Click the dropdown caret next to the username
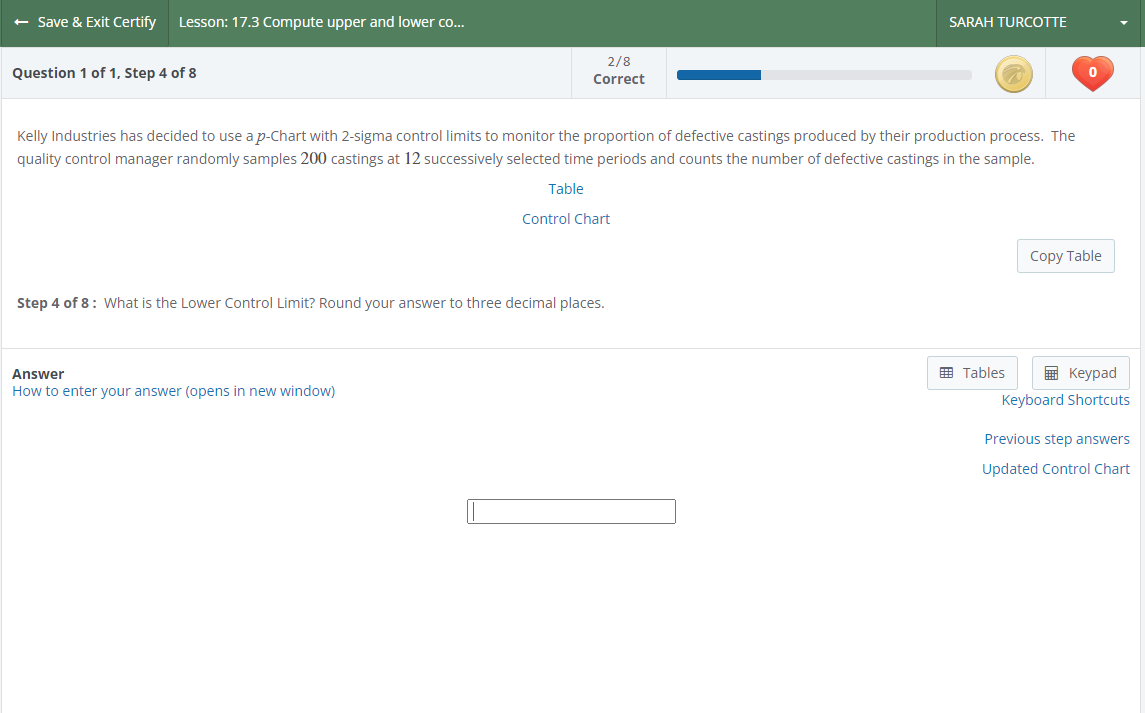Screen dimensions: 1145x713 pos(1124,21)
